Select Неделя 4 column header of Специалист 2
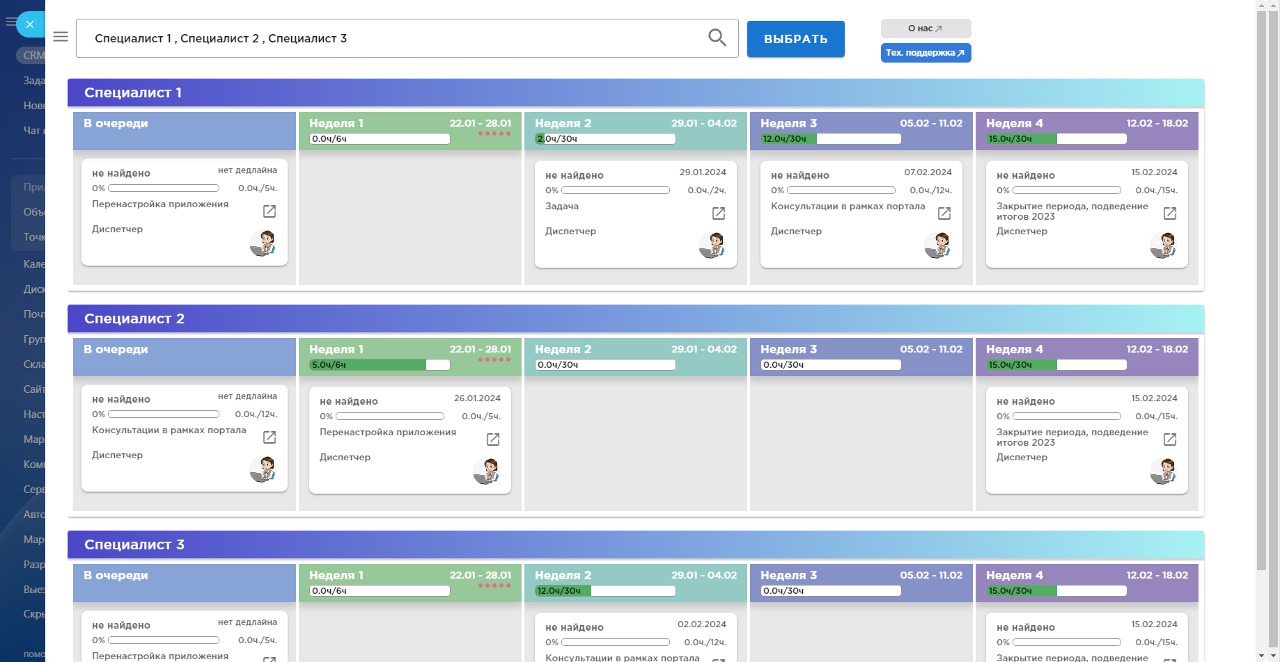Screen dimensions: 1280x662 tap(1087, 357)
